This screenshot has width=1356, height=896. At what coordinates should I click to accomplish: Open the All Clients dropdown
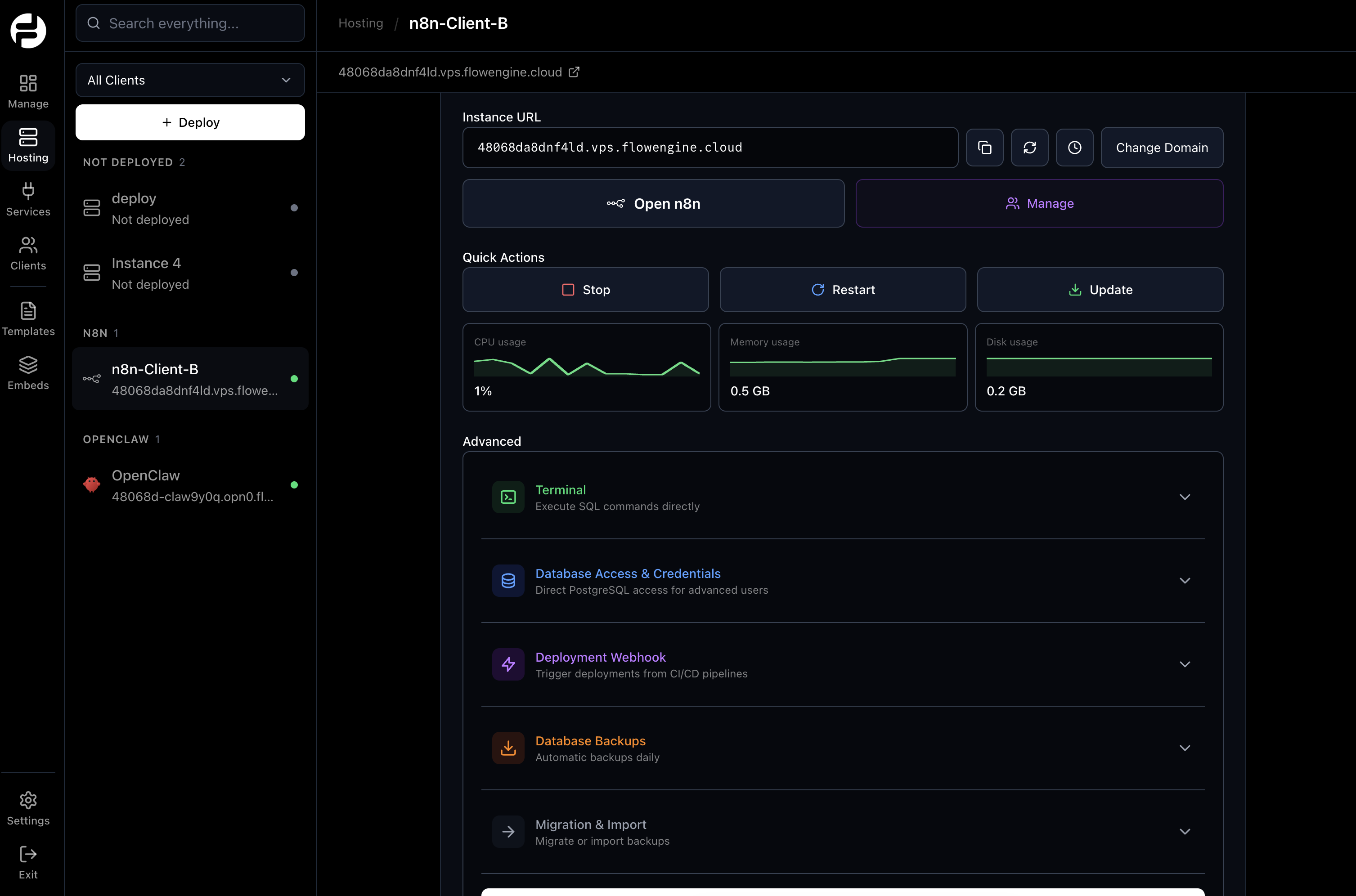tap(190, 80)
